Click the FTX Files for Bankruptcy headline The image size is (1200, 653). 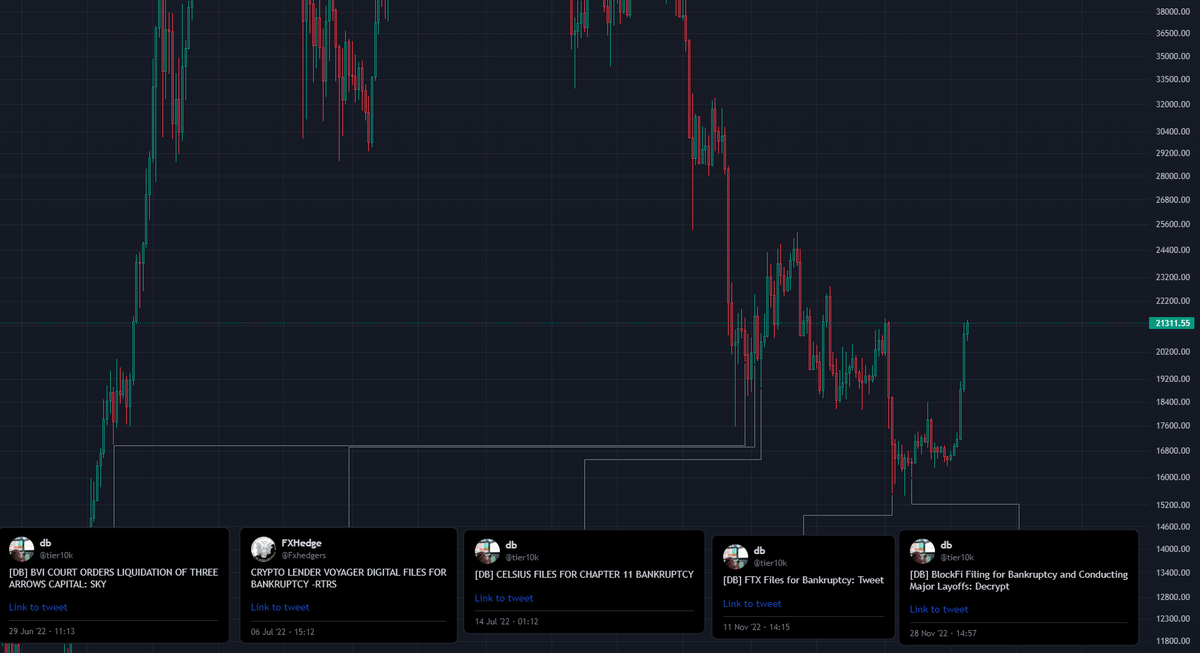click(803, 580)
